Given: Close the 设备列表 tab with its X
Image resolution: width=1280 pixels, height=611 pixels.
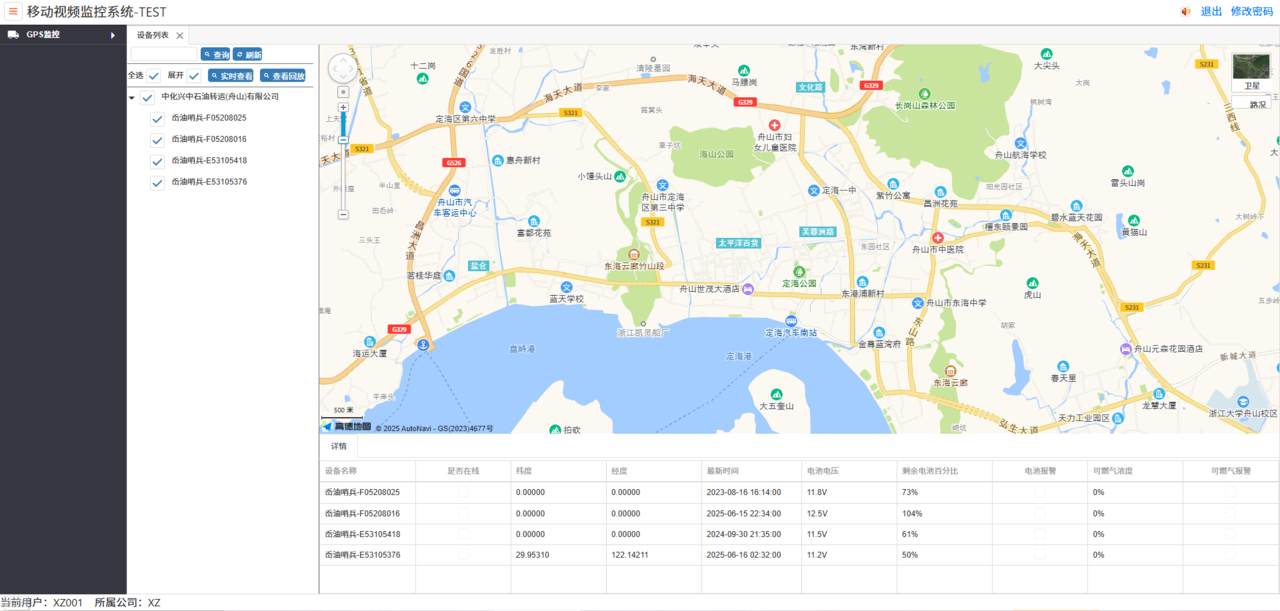Looking at the screenshot, I should pyautogui.click(x=180, y=35).
